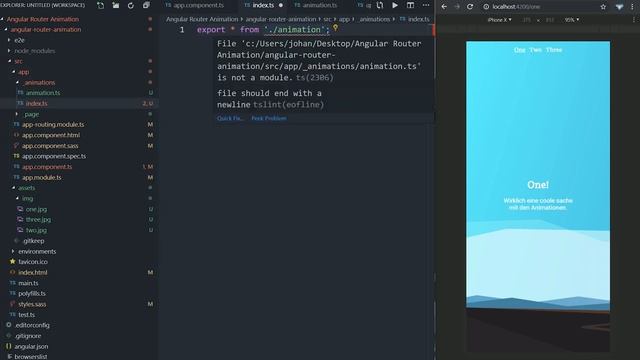This screenshot has width=640, height=360.
Task: Open one.jpg image file
Action: 36,209
